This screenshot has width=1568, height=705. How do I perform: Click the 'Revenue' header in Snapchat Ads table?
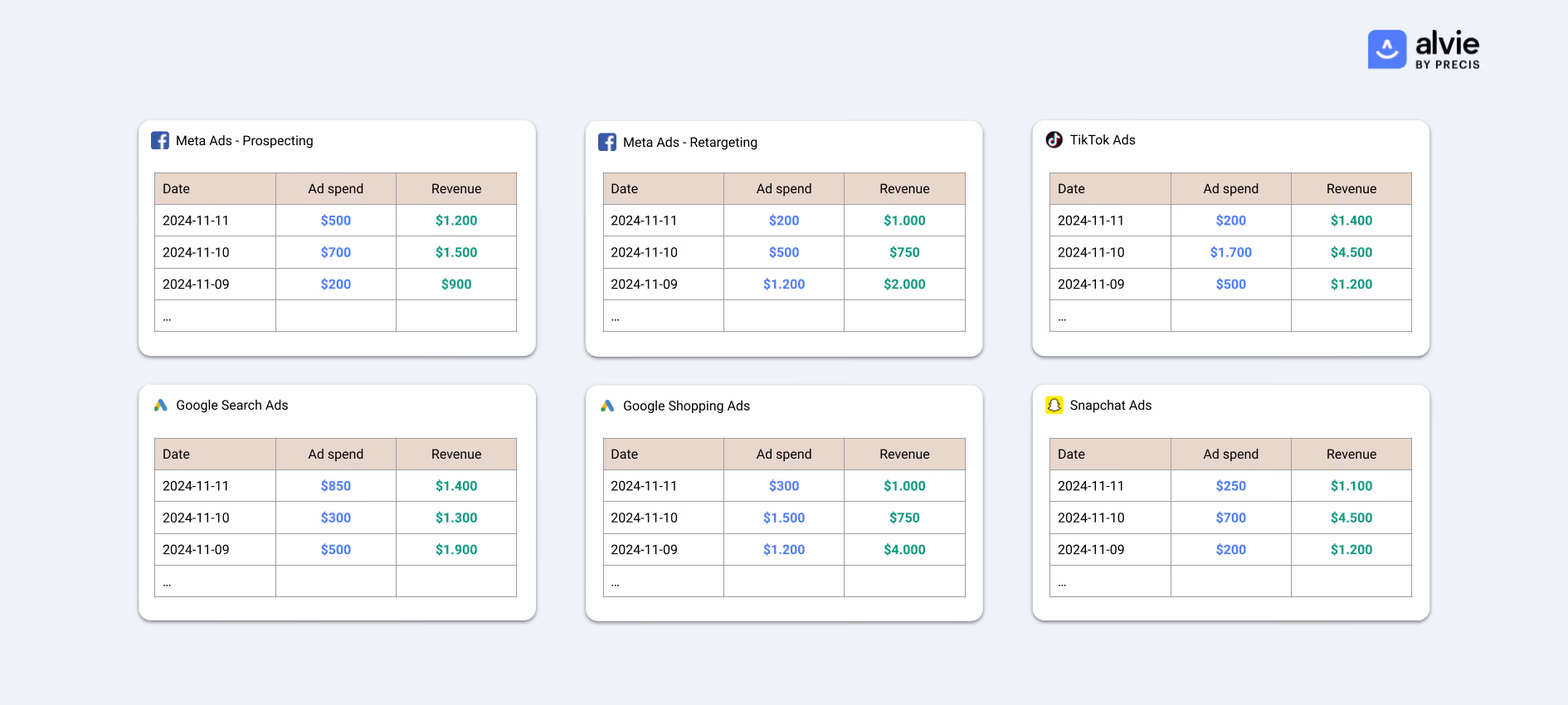click(x=1351, y=455)
